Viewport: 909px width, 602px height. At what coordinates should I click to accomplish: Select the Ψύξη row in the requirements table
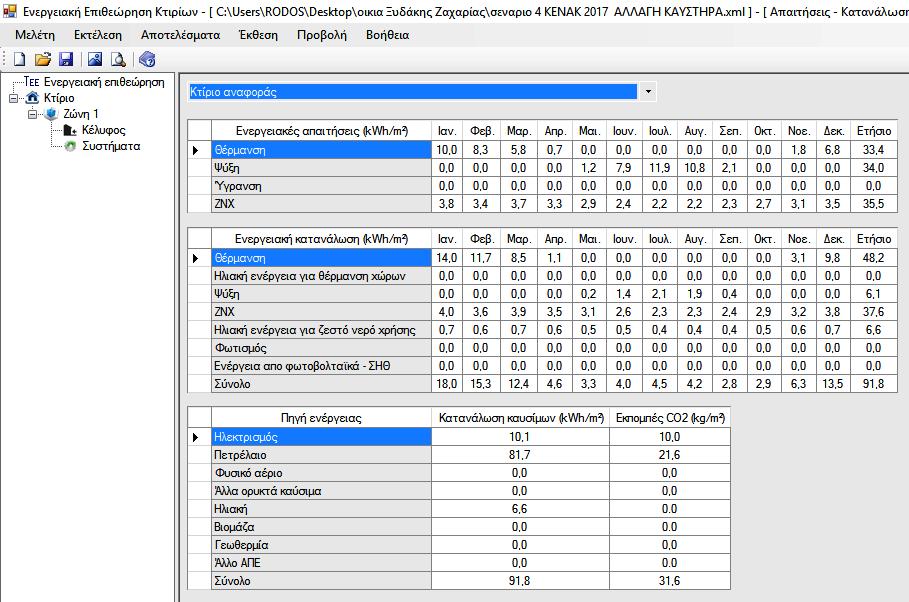click(542, 168)
